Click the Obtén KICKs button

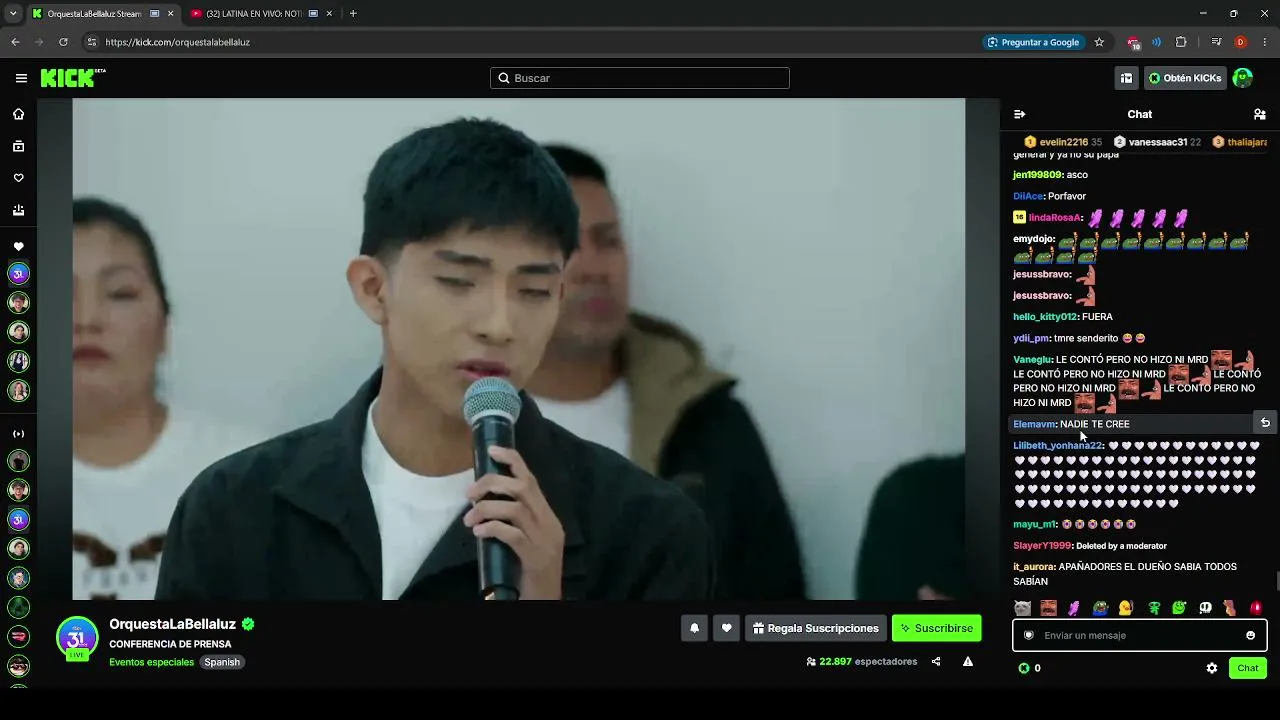(x=1185, y=78)
